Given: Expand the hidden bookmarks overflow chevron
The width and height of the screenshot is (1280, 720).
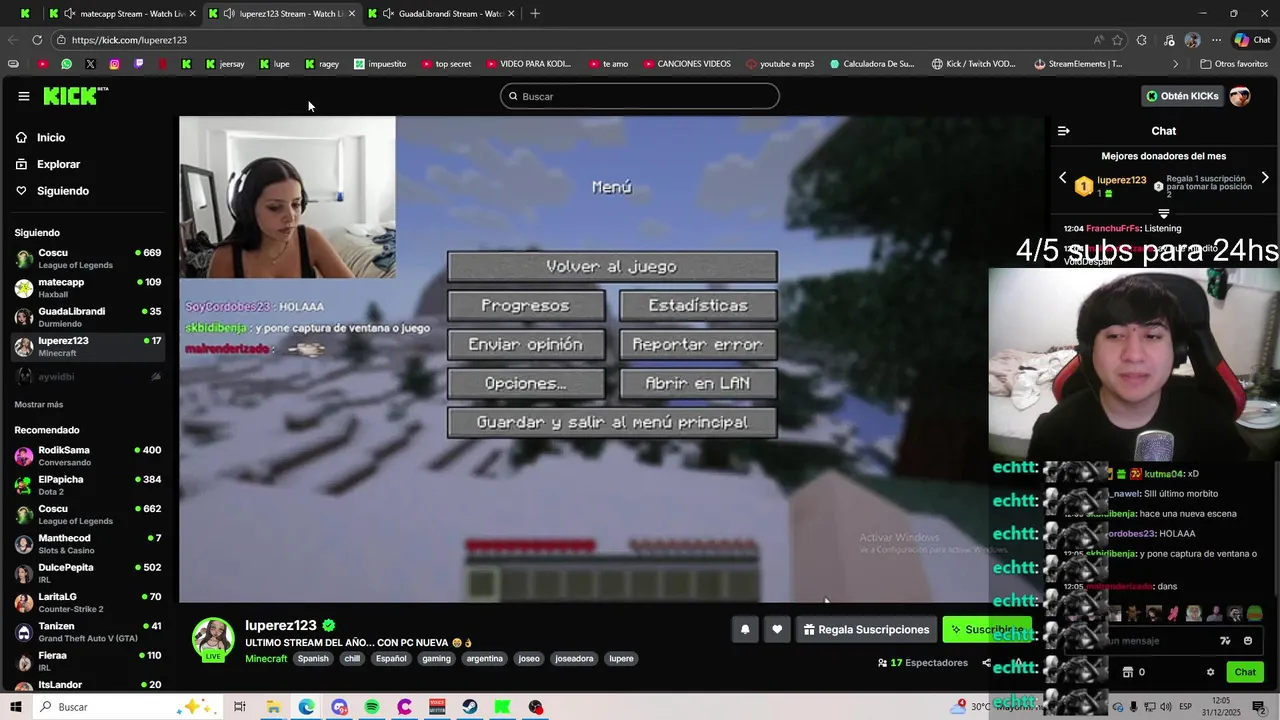Looking at the screenshot, I should (1176, 64).
